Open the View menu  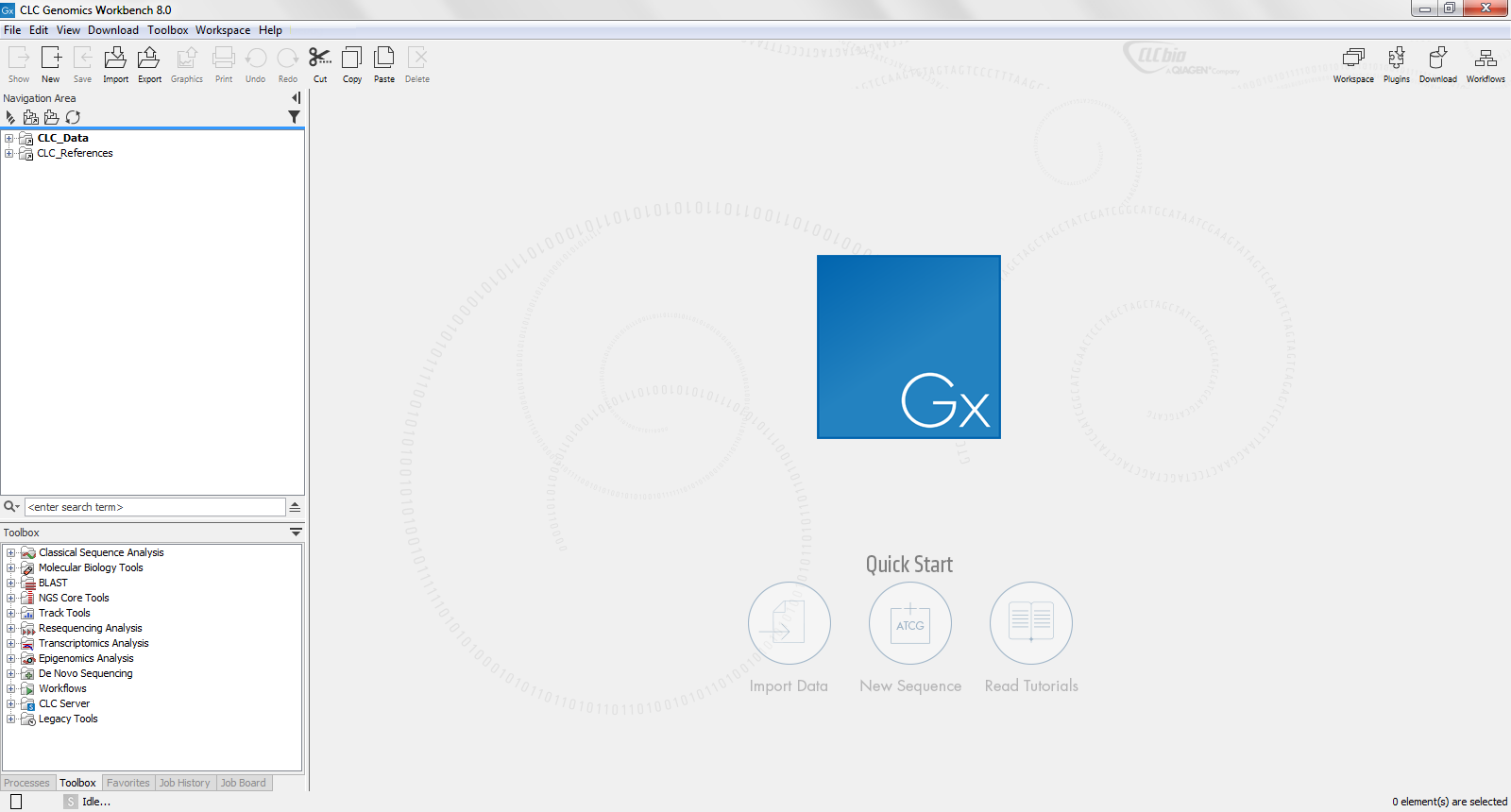coord(68,30)
